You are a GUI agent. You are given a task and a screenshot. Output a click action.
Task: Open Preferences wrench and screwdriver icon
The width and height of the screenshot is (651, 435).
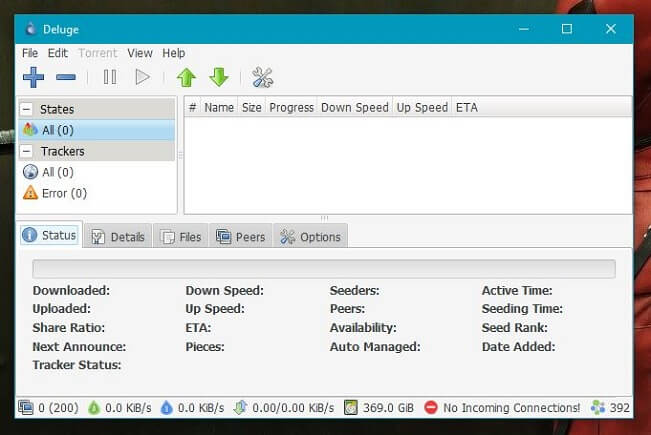coord(262,78)
